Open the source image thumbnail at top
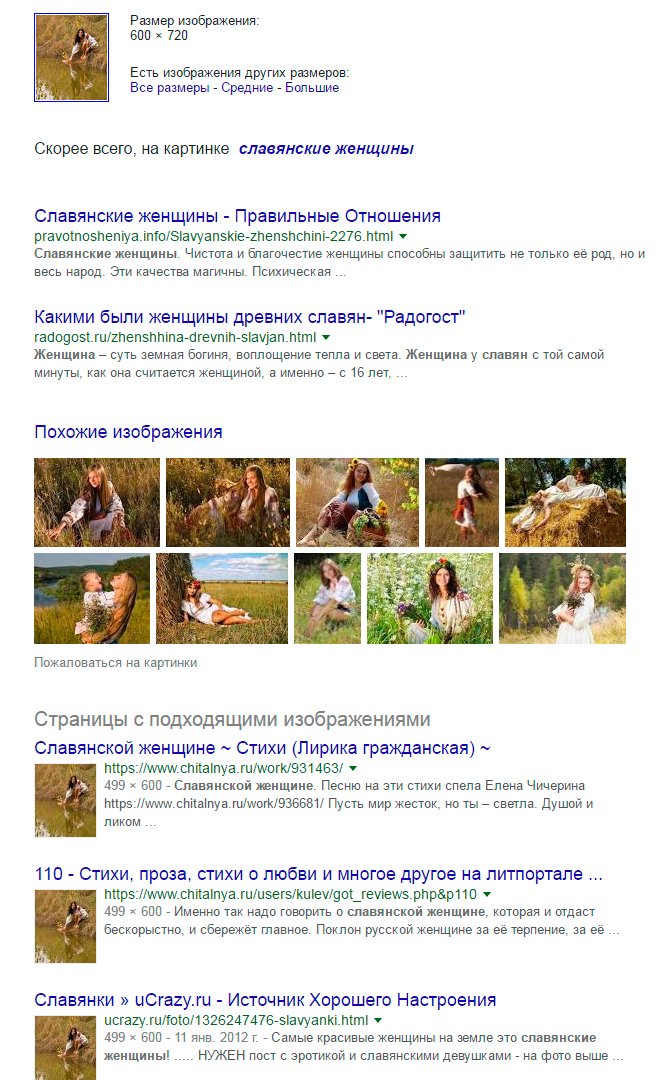The image size is (657, 1080). tap(72, 58)
